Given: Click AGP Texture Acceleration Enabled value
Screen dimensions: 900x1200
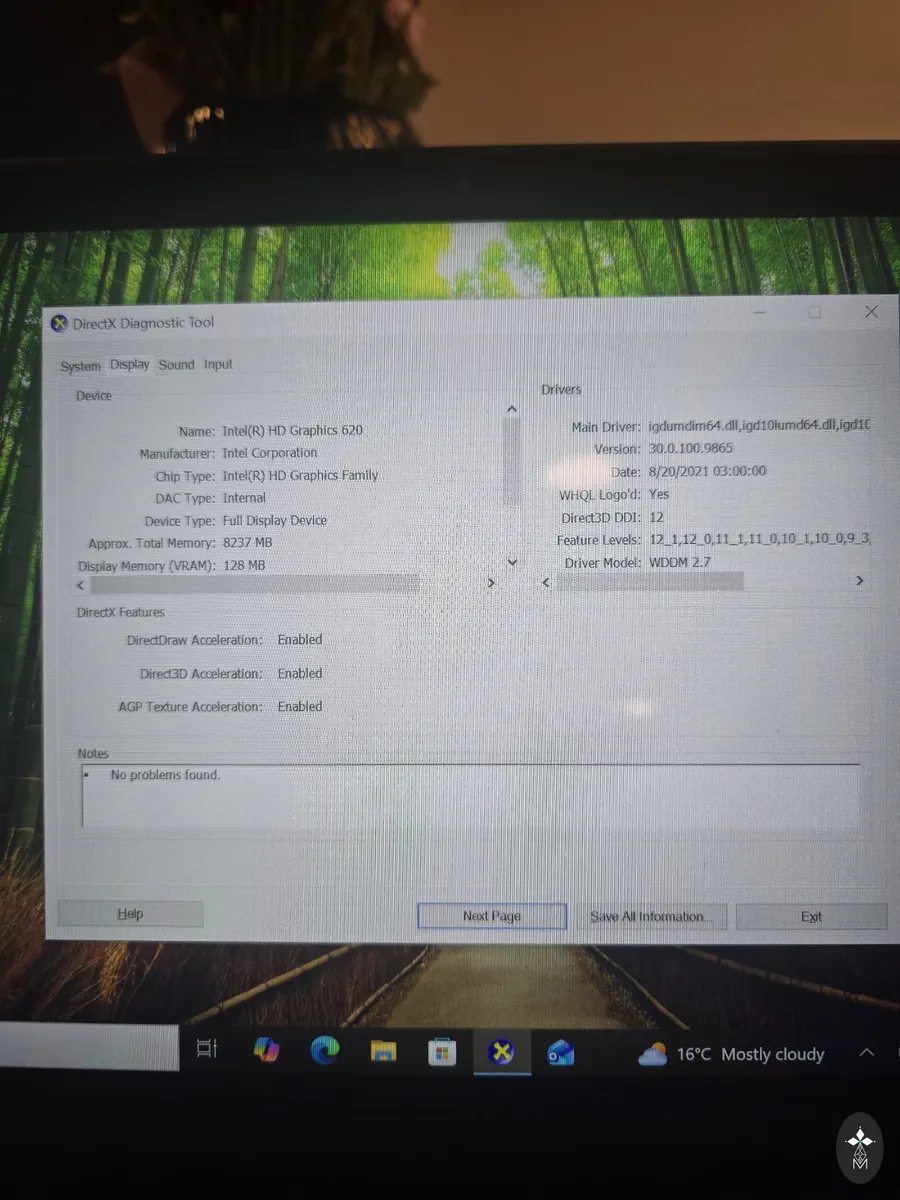Looking at the screenshot, I should pos(300,706).
